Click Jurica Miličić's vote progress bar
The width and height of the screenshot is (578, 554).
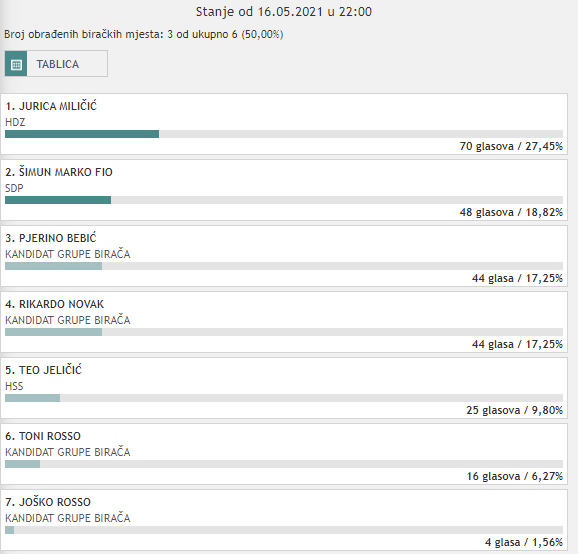pyautogui.click(x=284, y=134)
